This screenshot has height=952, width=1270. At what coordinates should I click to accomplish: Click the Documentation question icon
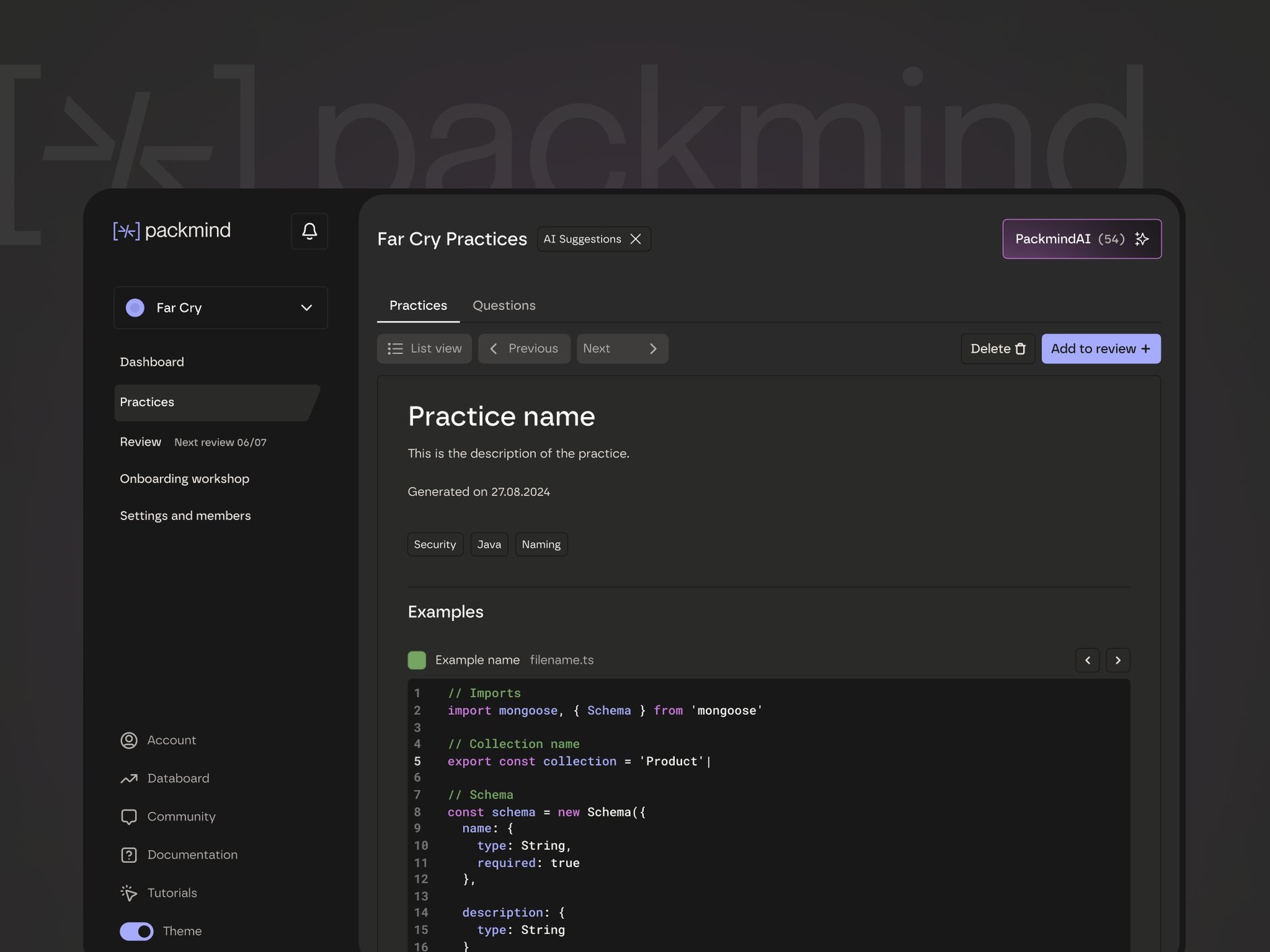(129, 855)
